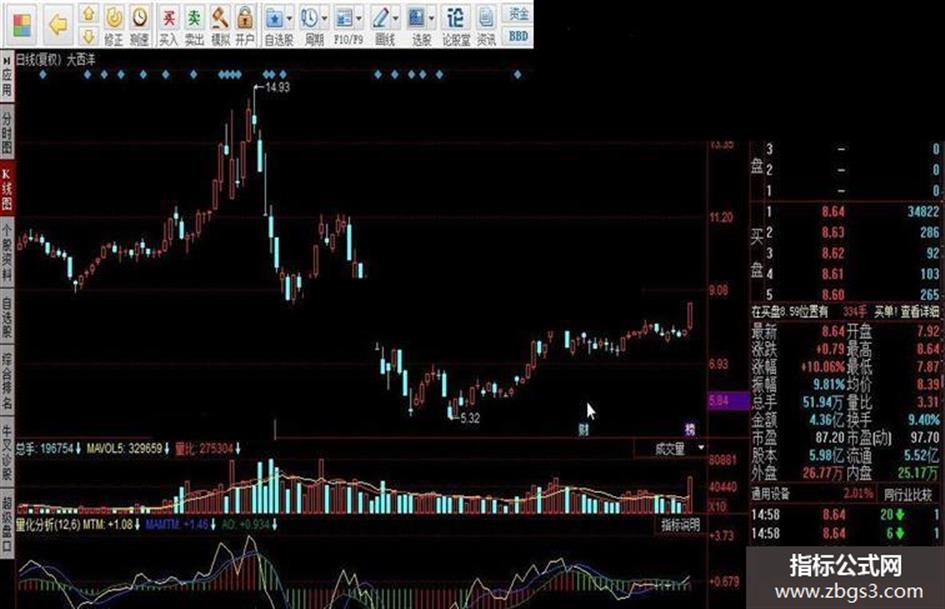This screenshot has width=945, height=609.
Task: Open the F10/F9 info icon
Action: pos(344,18)
